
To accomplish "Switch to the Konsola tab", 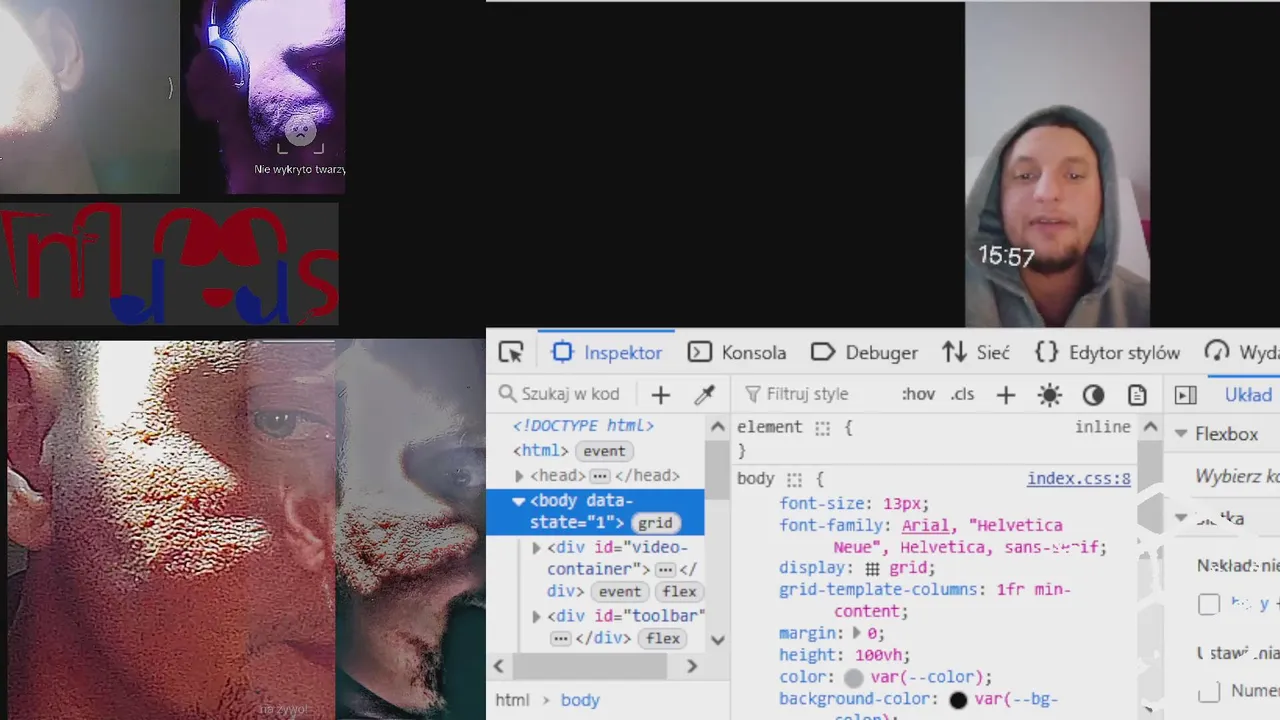I will tap(737, 352).
